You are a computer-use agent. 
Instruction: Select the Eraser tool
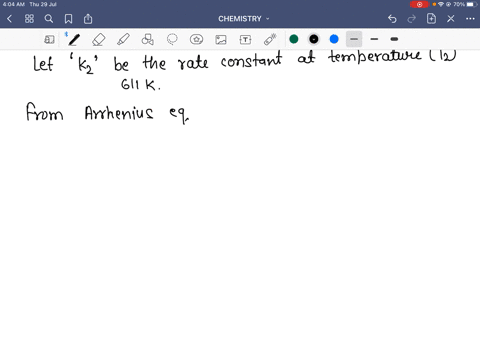[x=98, y=39]
